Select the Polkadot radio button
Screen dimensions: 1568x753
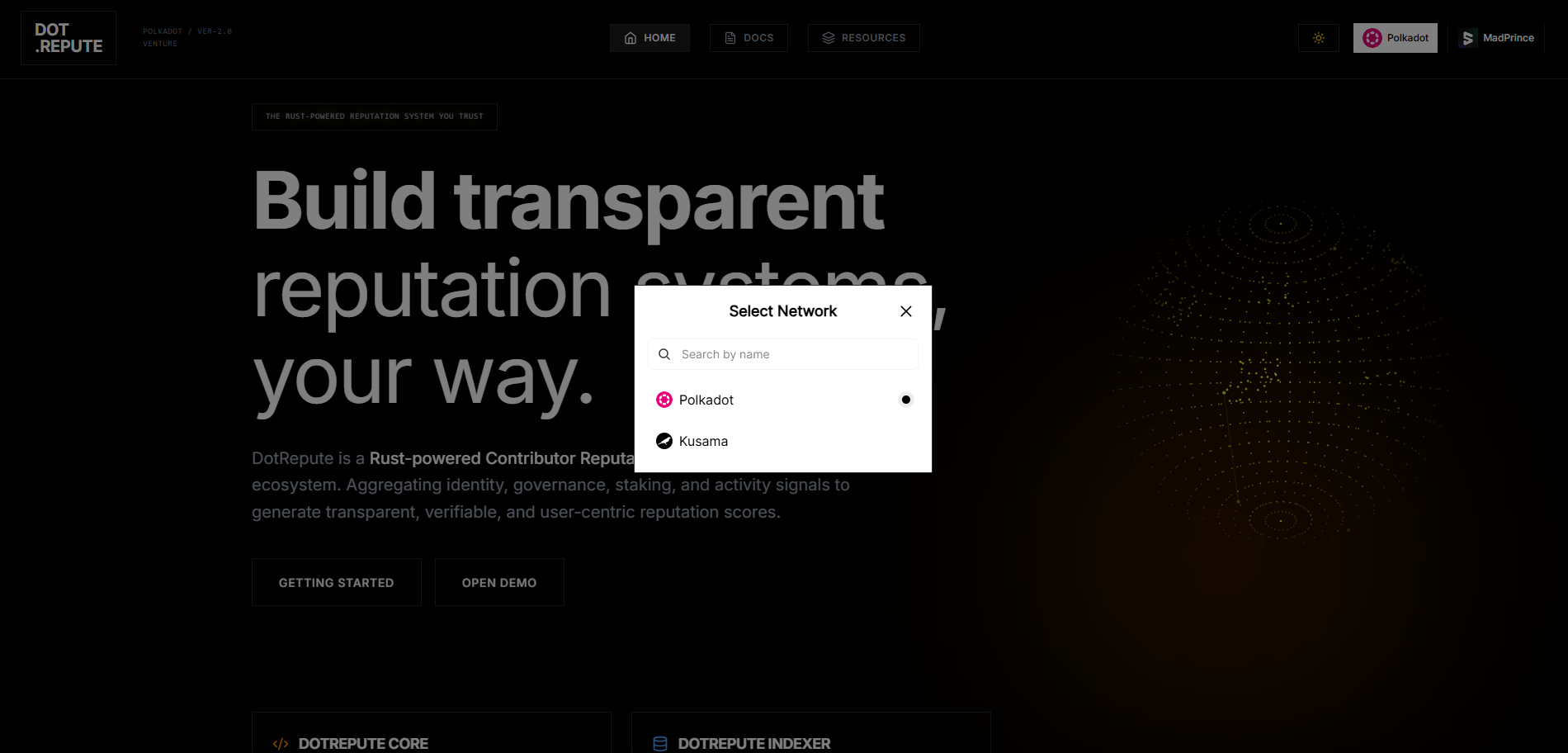coord(905,400)
